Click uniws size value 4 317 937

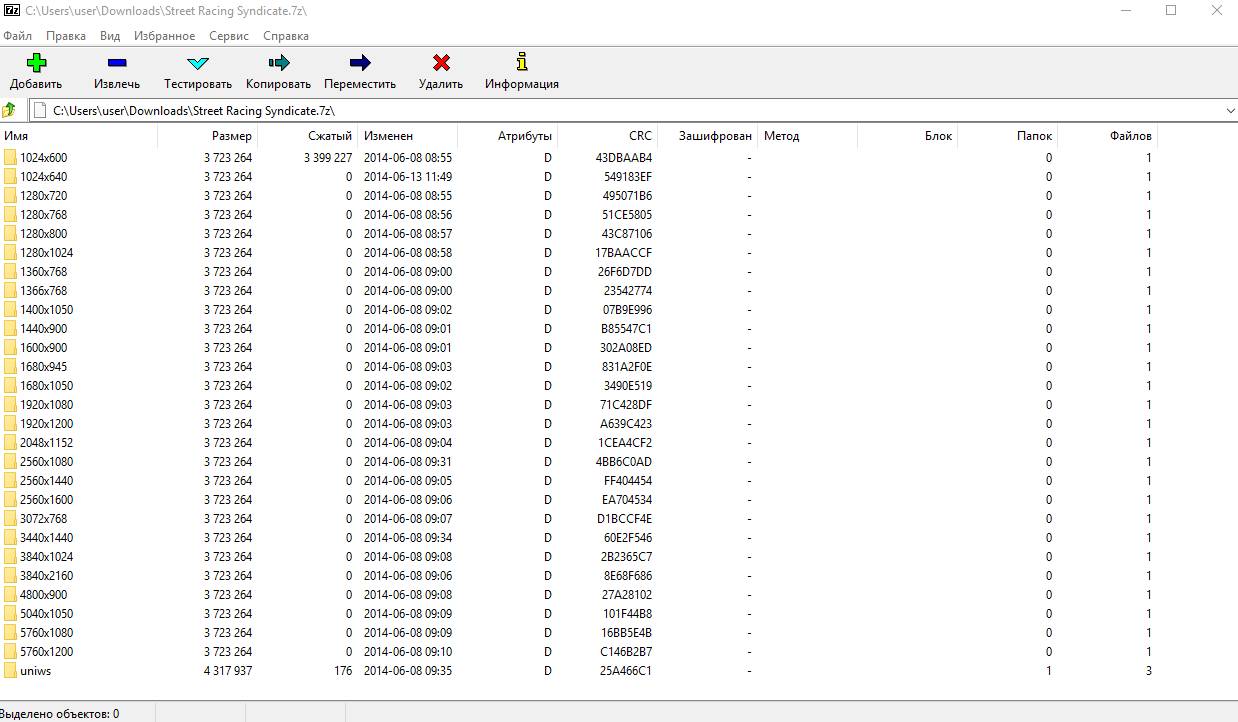[x=228, y=670]
